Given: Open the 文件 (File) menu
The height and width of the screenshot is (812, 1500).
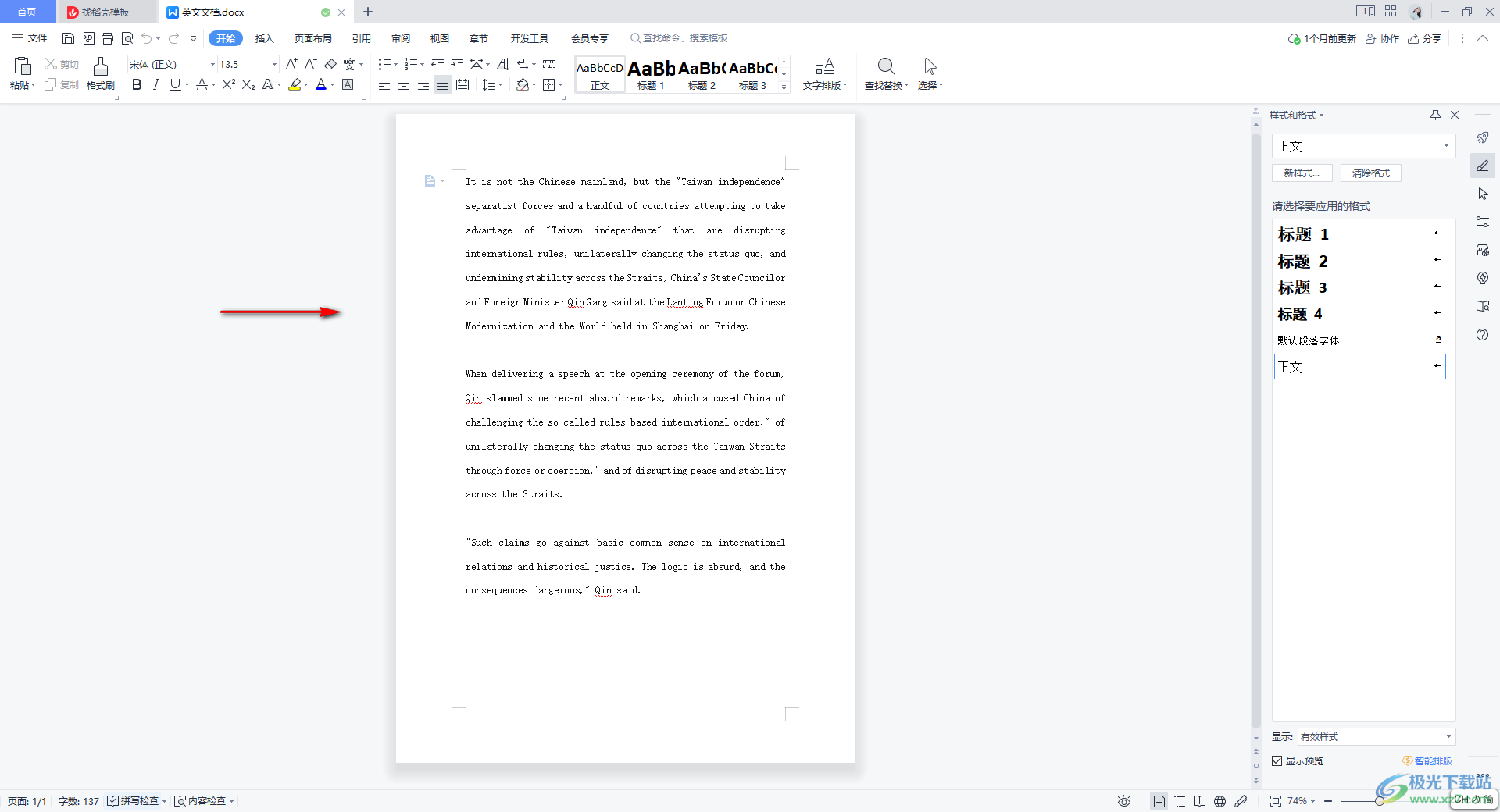Looking at the screenshot, I should coord(30,38).
